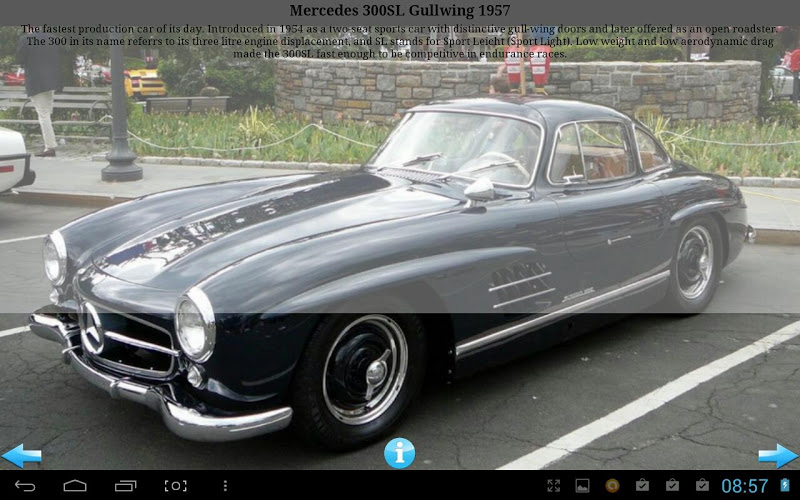This screenshot has width=800, height=500.
Task: Tap the fullscreen expand arrows notification icon
Action: point(554,486)
